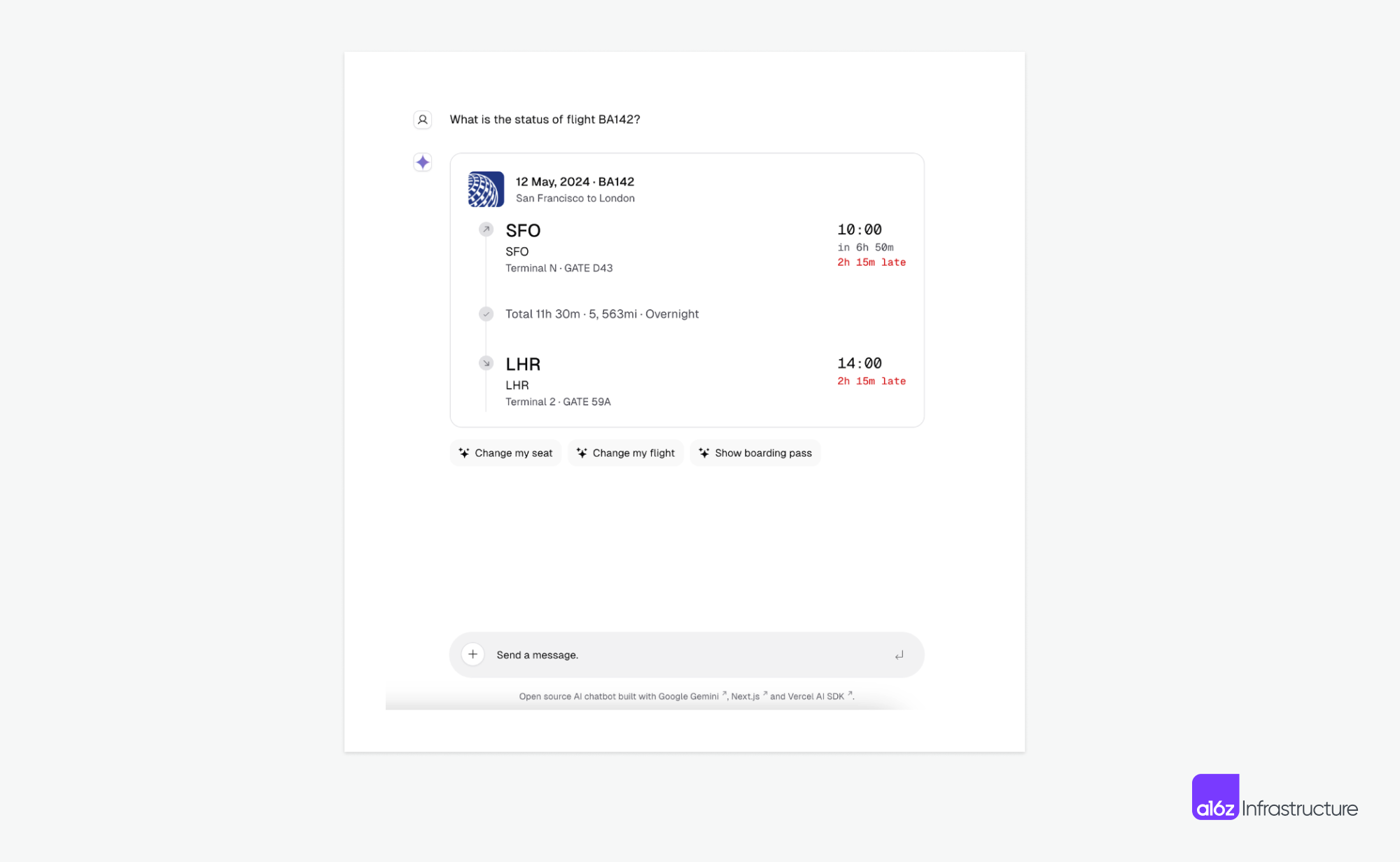1400x862 pixels.
Task: Open the Next.js link in the footer
Action: point(745,696)
